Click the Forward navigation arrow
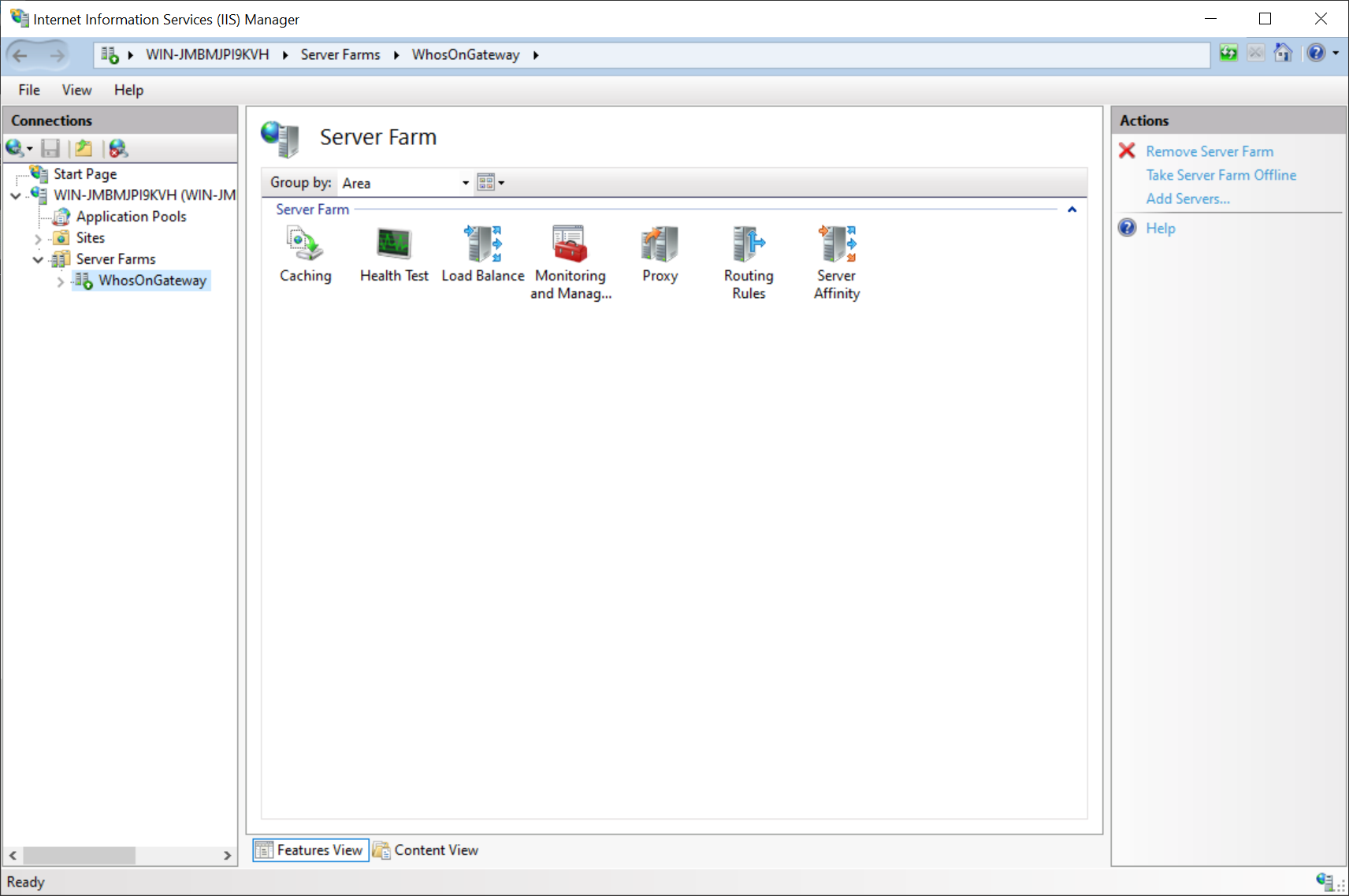The image size is (1349, 896). (x=57, y=55)
